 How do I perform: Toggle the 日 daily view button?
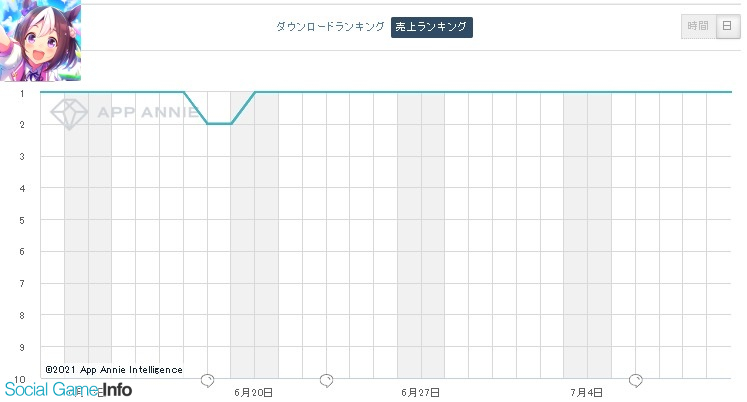pyautogui.click(x=727, y=26)
